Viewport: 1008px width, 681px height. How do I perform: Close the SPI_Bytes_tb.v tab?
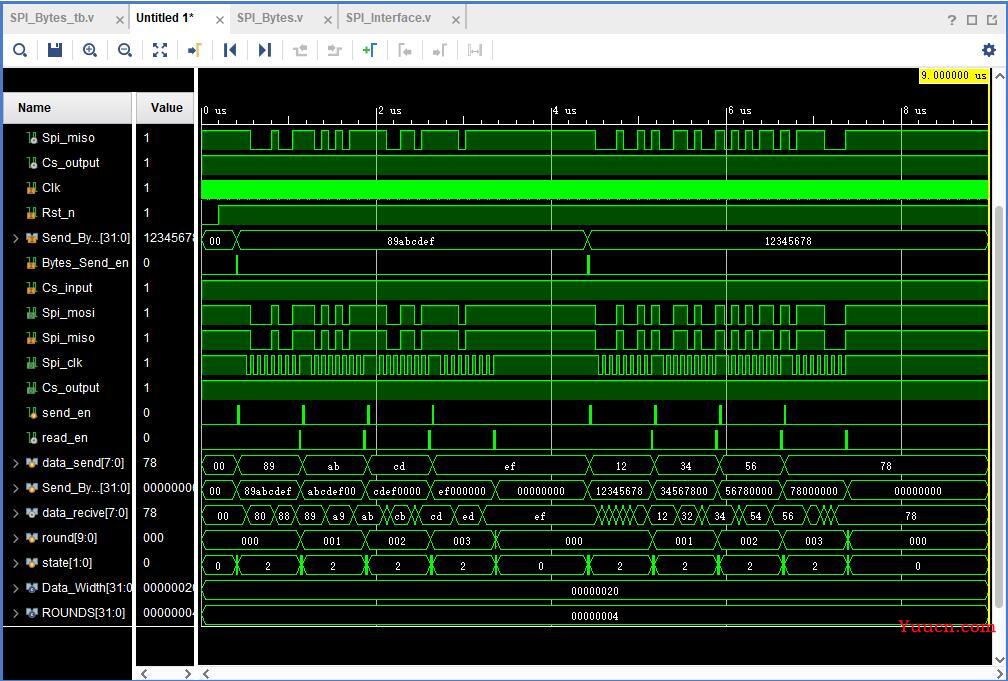(x=120, y=21)
